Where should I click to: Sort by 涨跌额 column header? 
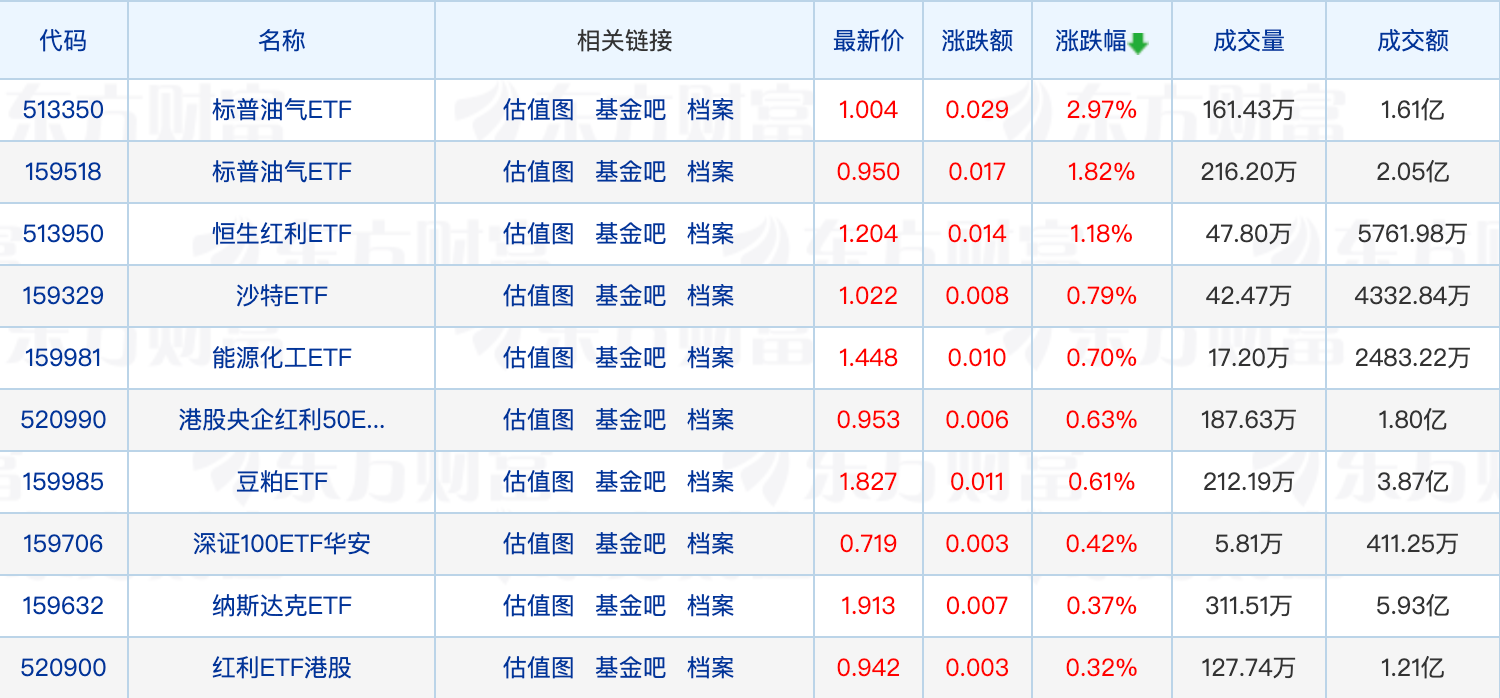977,41
